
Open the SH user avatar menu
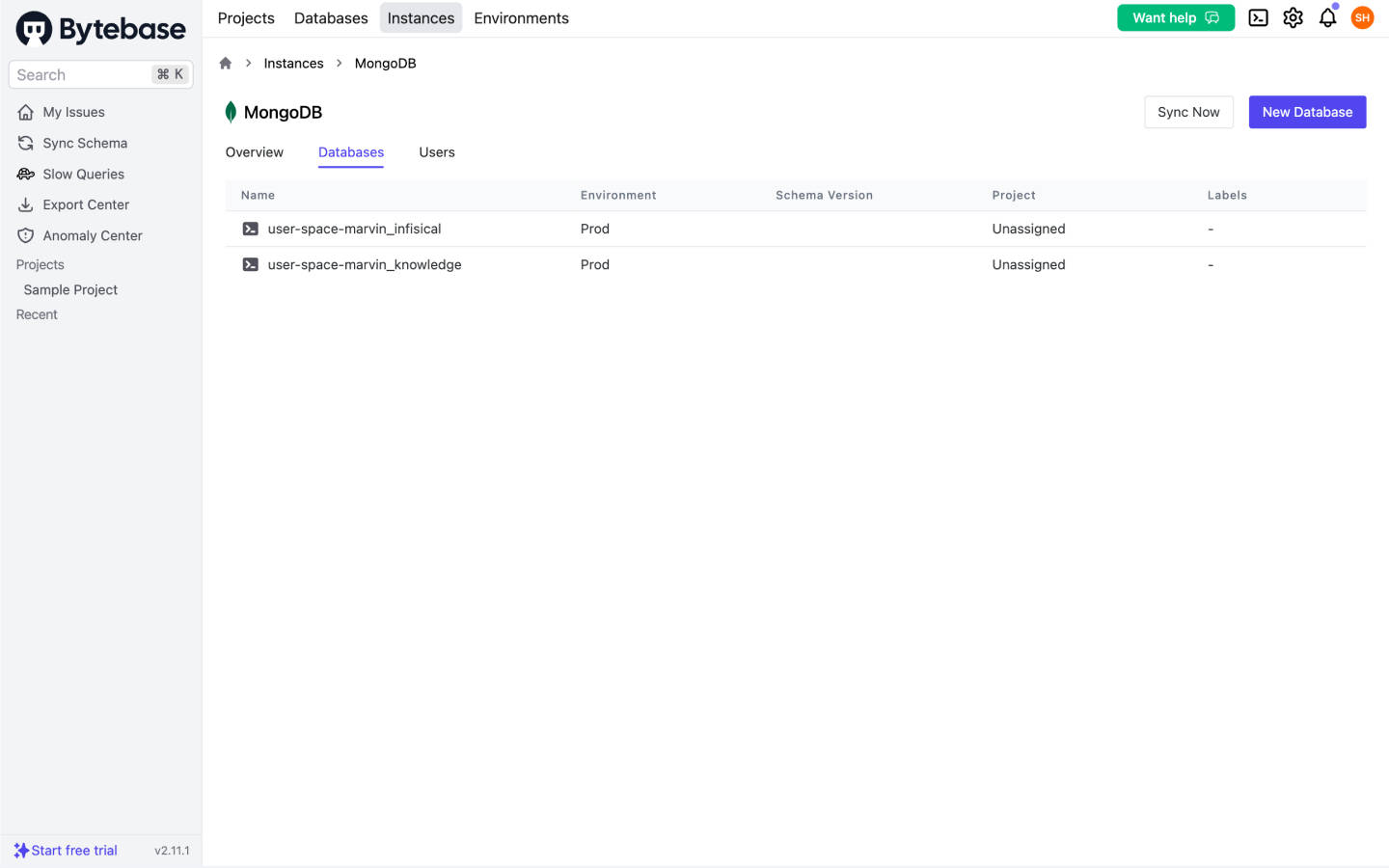pyautogui.click(x=1362, y=18)
